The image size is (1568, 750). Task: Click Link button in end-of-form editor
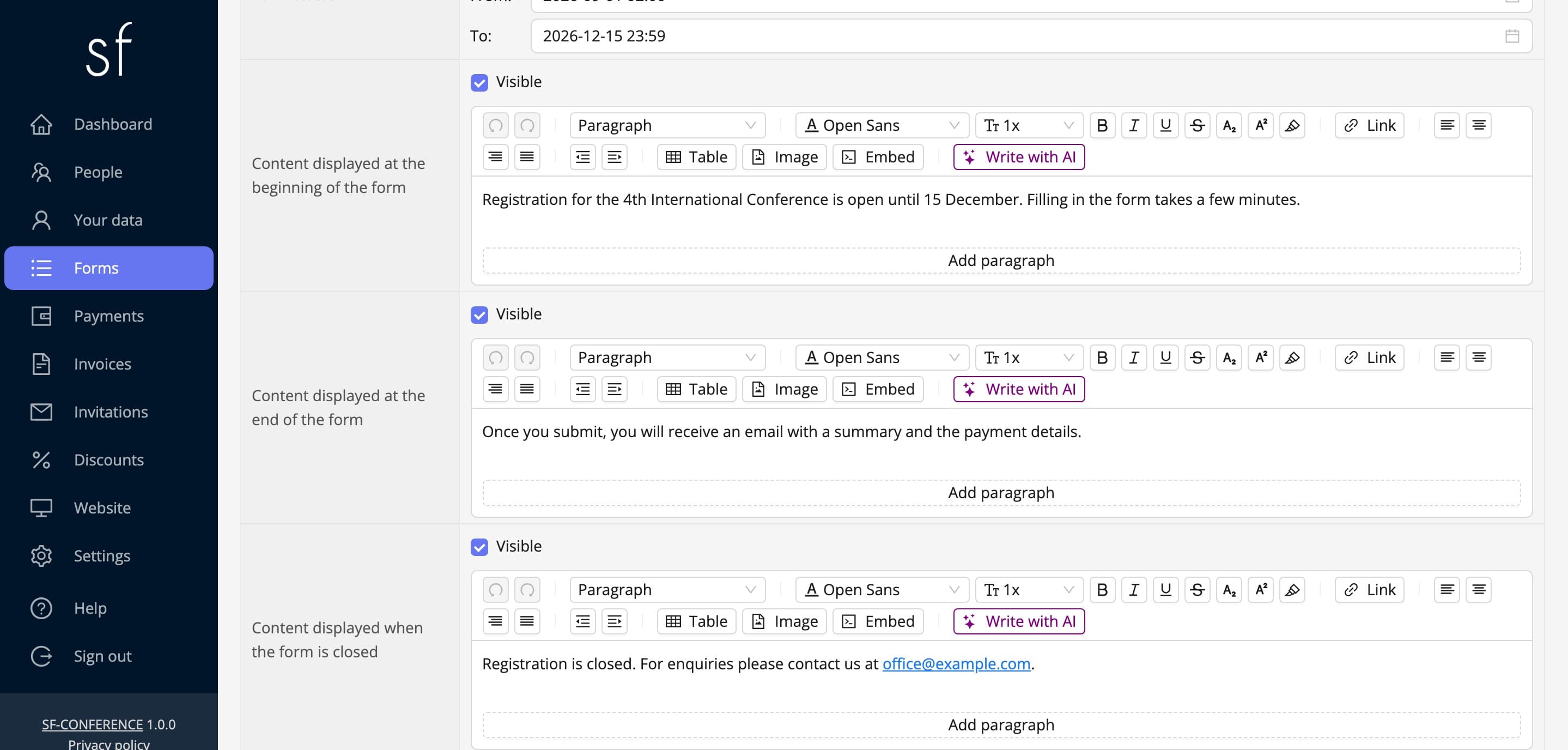tap(1370, 358)
